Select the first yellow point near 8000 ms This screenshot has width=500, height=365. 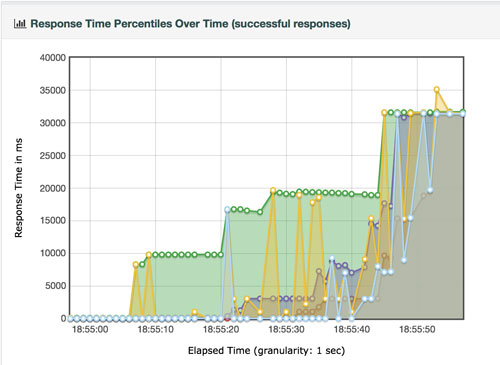click(x=136, y=265)
